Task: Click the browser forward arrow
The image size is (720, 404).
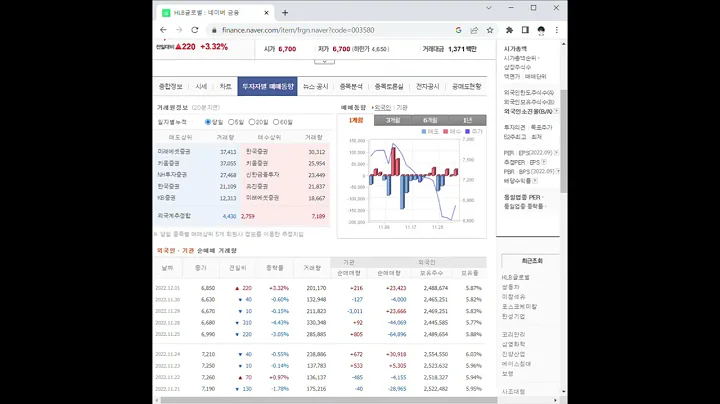Action: [179, 30]
